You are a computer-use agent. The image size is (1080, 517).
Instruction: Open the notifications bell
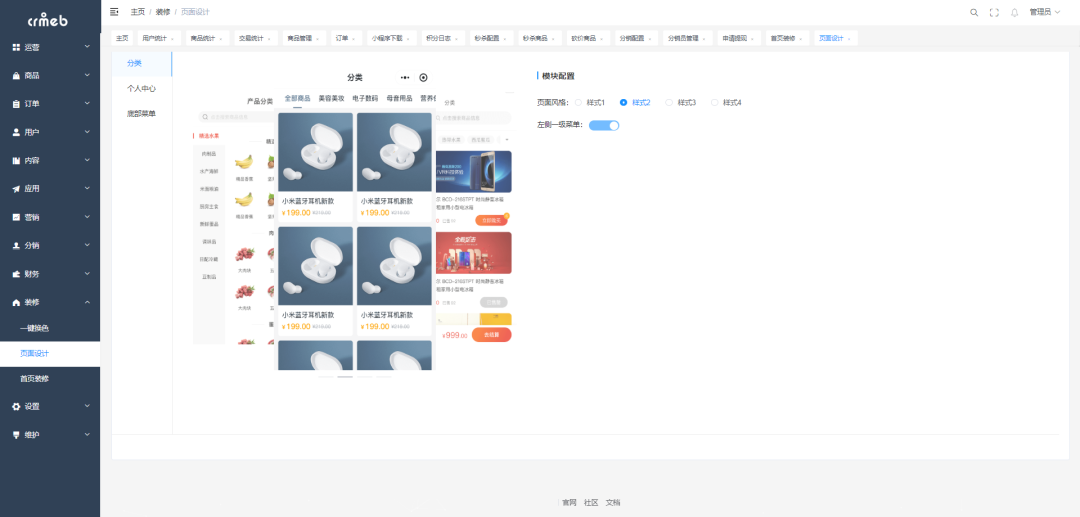point(1014,12)
